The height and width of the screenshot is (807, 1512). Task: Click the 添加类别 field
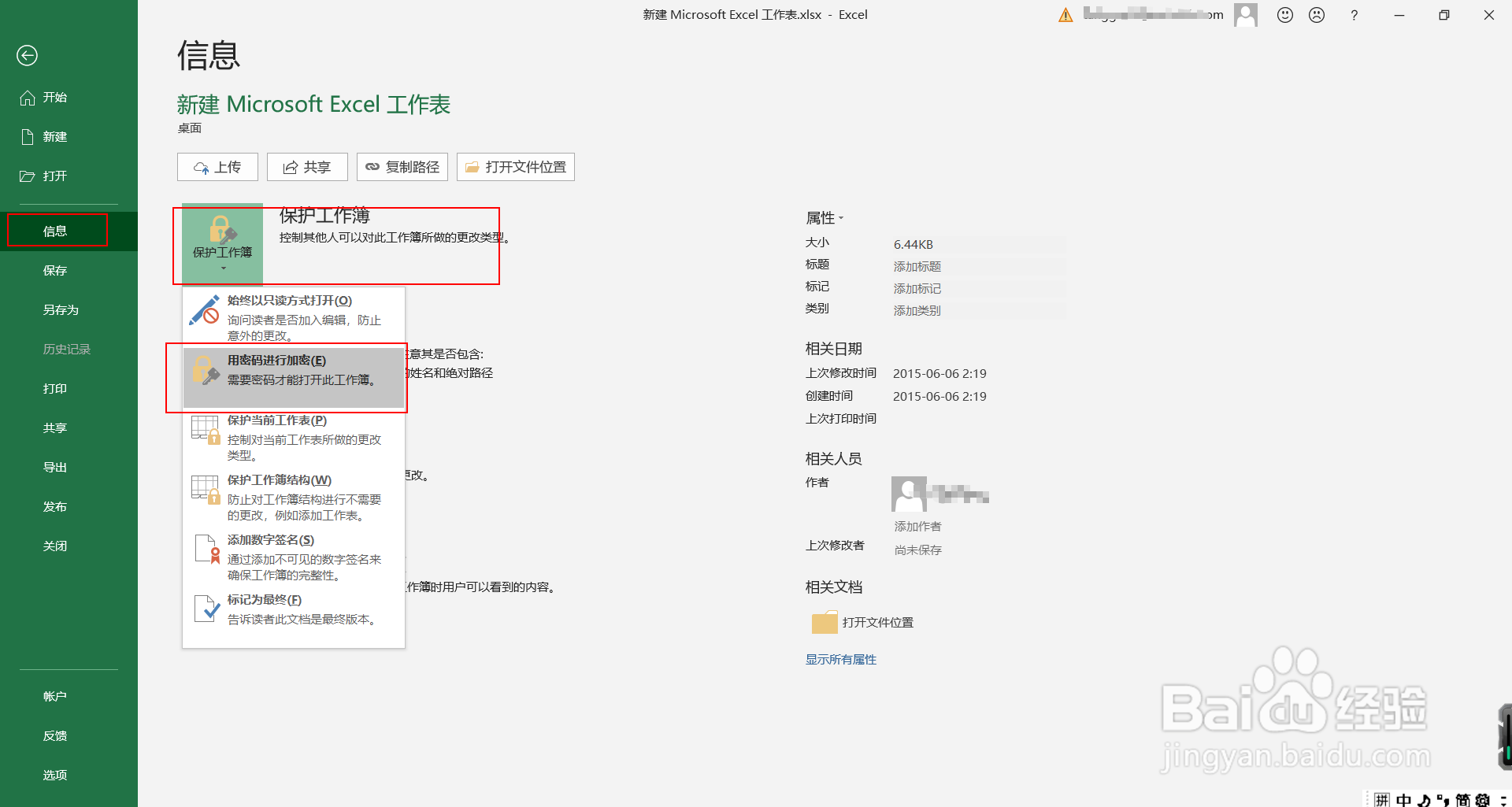pyautogui.click(x=979, y=311)
